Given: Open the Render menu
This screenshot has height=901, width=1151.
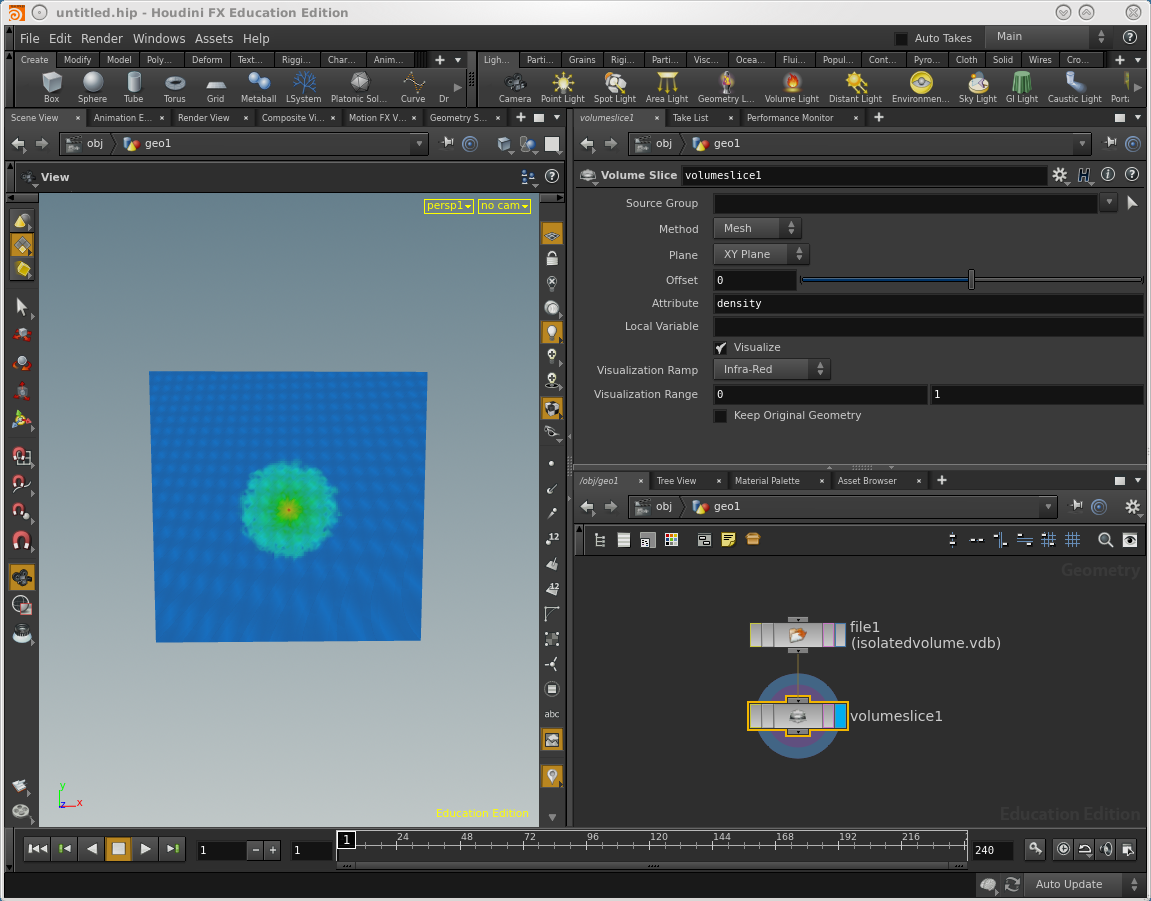Looking at the screenshot, I should 102,38.
